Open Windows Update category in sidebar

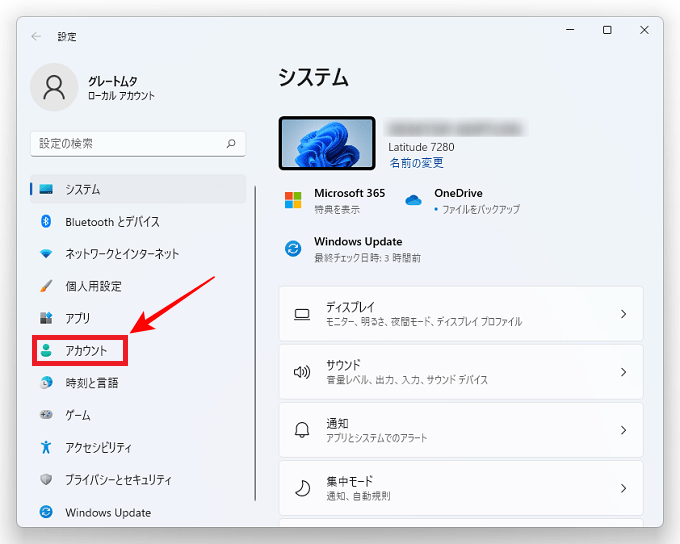(138, 512)
